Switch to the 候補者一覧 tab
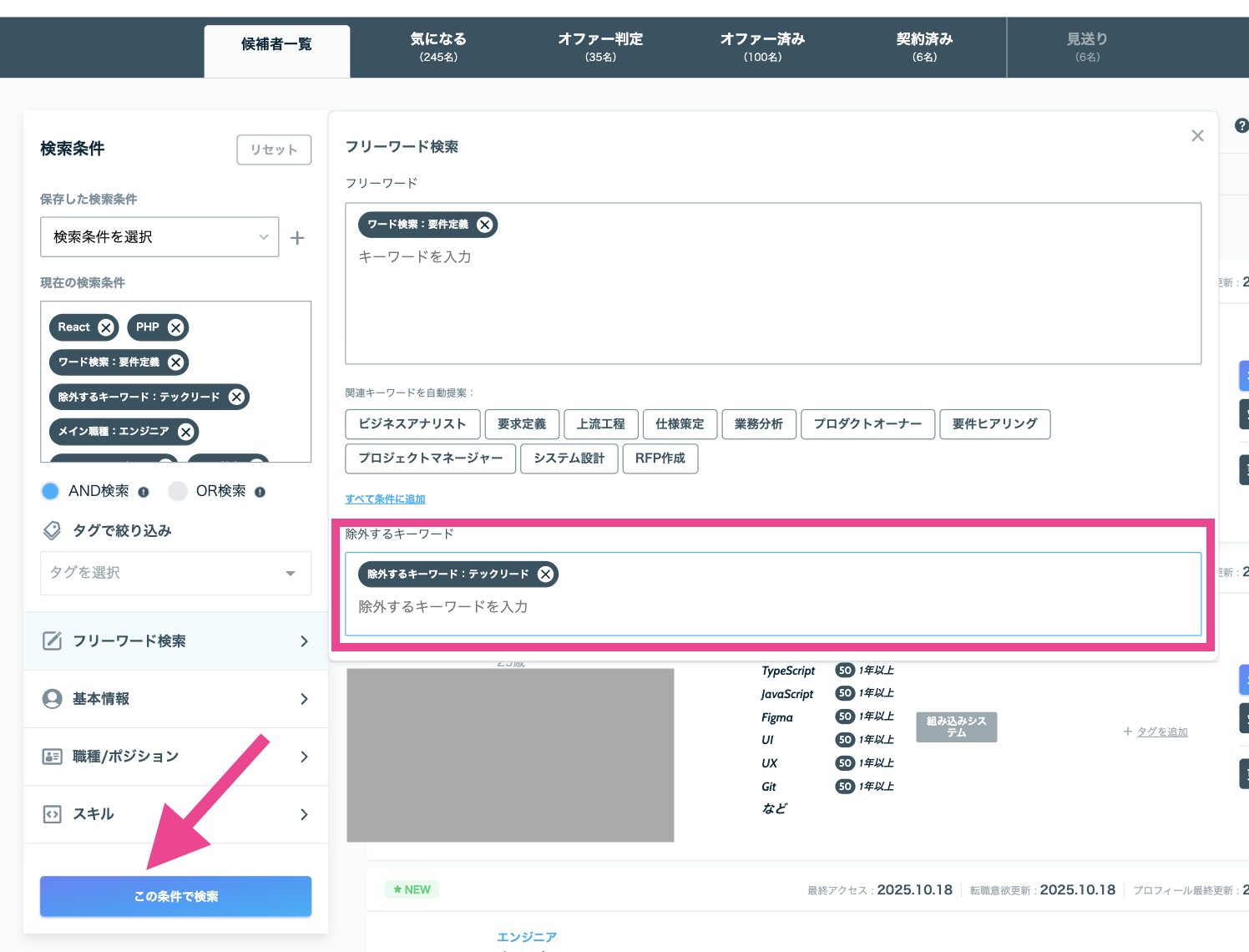The width and height of the screenshot is (1249, 952). (276, 50)
